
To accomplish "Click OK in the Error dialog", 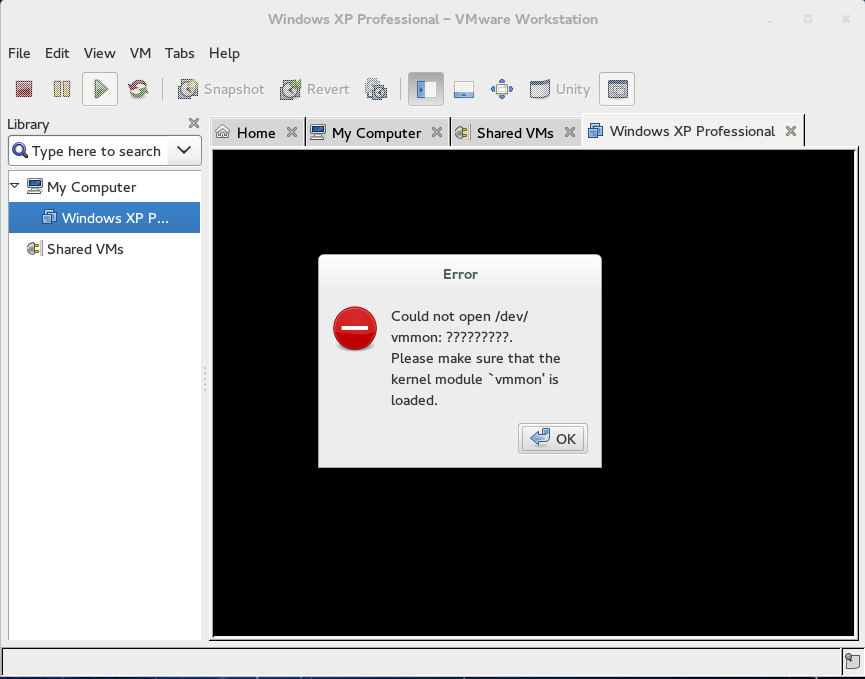I will pyautogui.click(x=553, y=439).
